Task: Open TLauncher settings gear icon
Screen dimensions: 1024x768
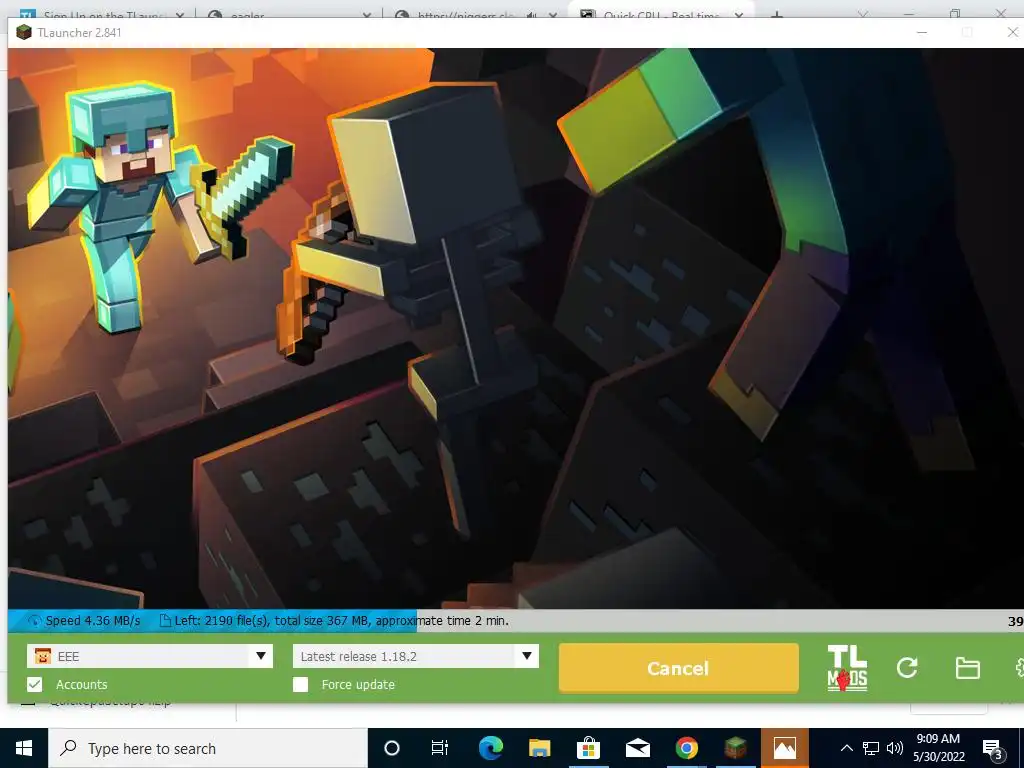Action: [x=1019, y=667]
